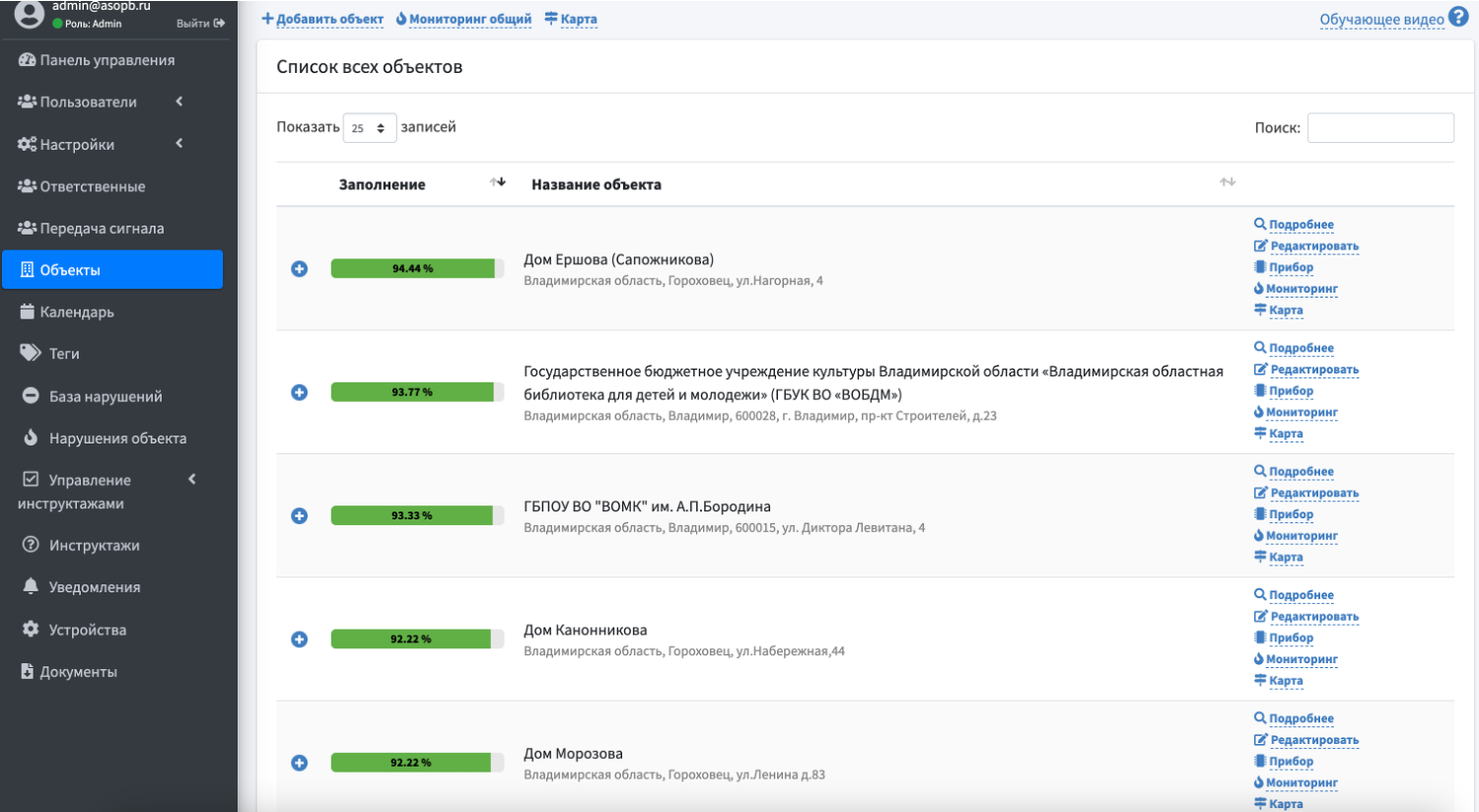Click Прибор link for Дом Морозова

(1291, 762)
